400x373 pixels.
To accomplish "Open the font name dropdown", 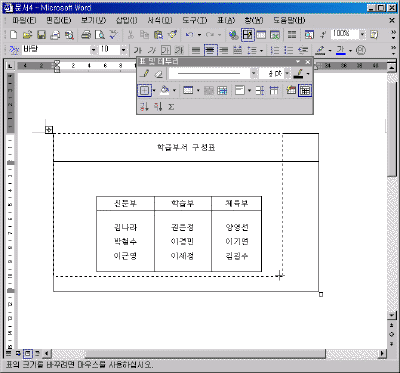I will point(93,50).
